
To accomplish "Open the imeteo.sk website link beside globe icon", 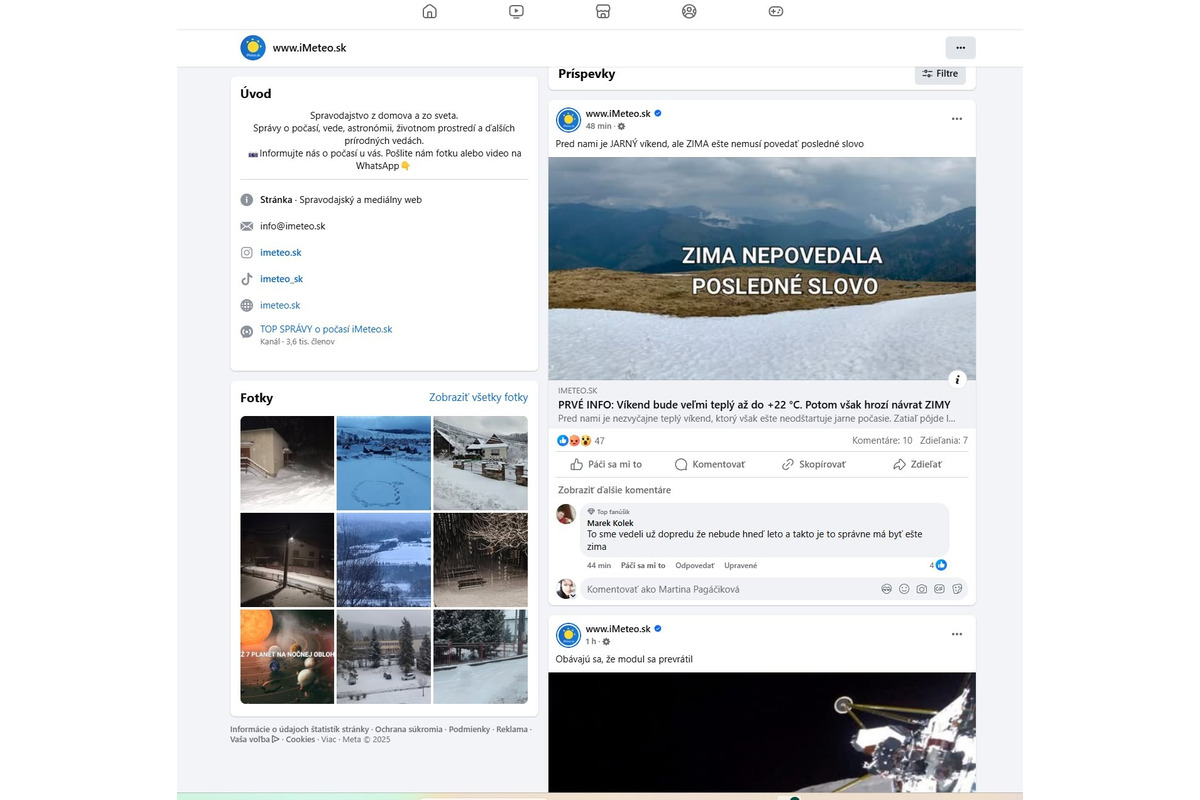I will (x=280, y=305).
